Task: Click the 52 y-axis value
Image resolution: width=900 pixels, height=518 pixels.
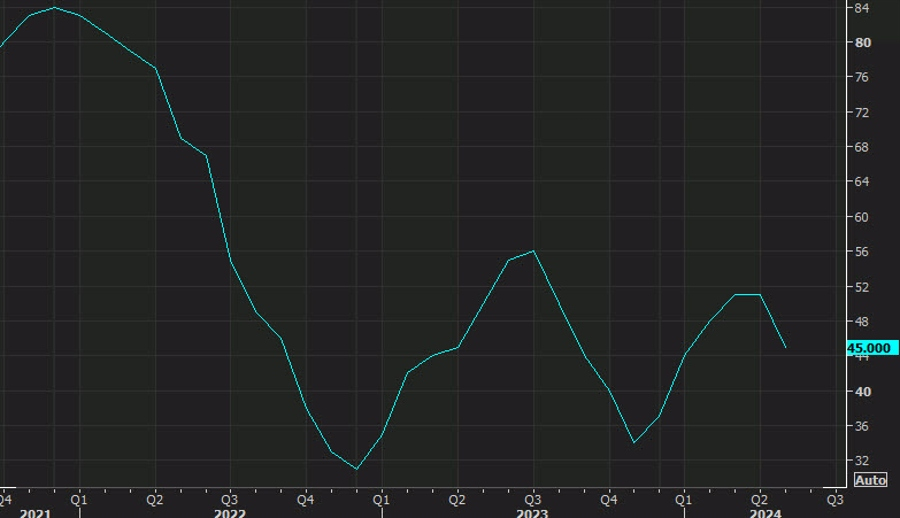Action: [x=862, y=287]
